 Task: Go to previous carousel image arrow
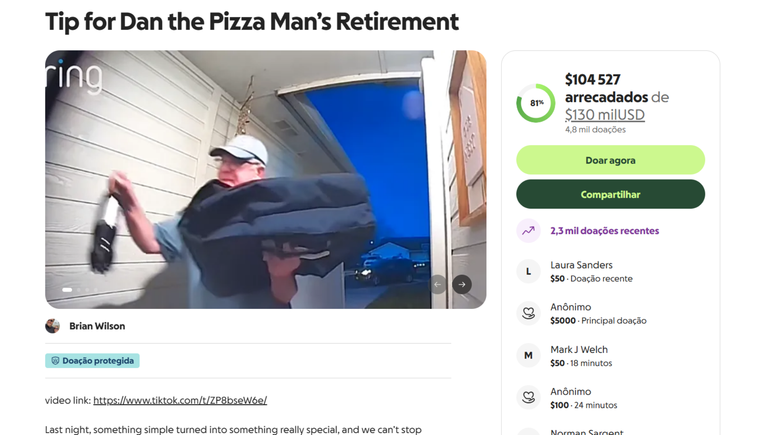click(x=437, y=284)
